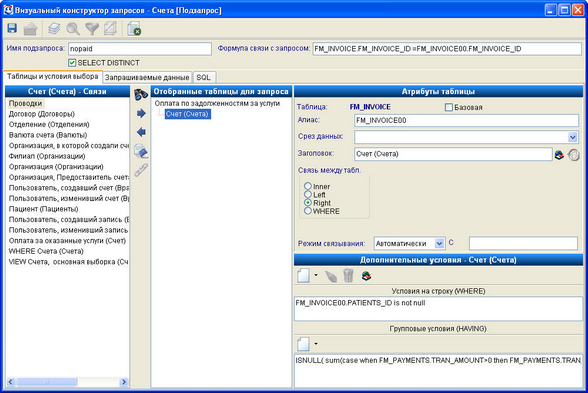The height and width of the screenshot is (393, 588).
Task: Click the binoculars search icon
Action: 141,94
